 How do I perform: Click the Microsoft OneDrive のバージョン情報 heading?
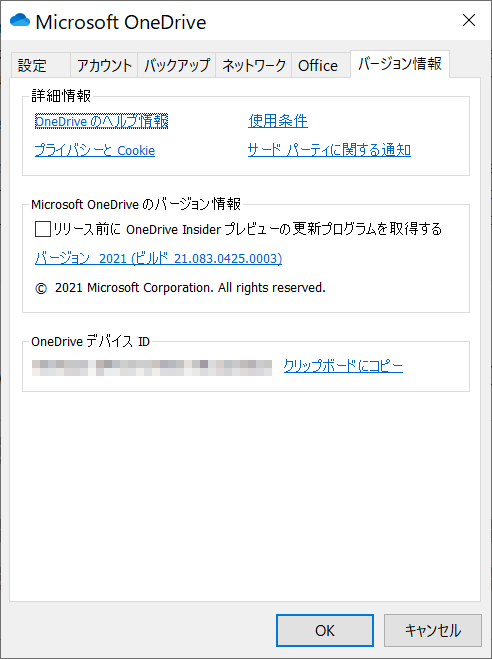(136, 204)
